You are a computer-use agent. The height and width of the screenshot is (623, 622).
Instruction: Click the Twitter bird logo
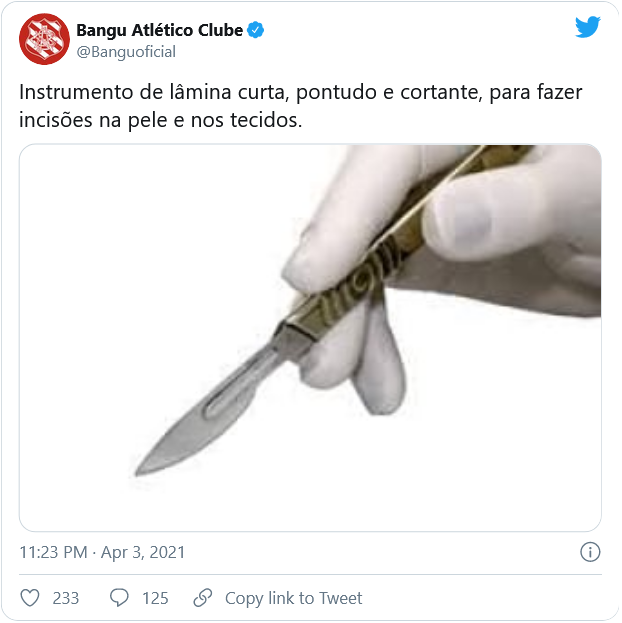point(587,27)
